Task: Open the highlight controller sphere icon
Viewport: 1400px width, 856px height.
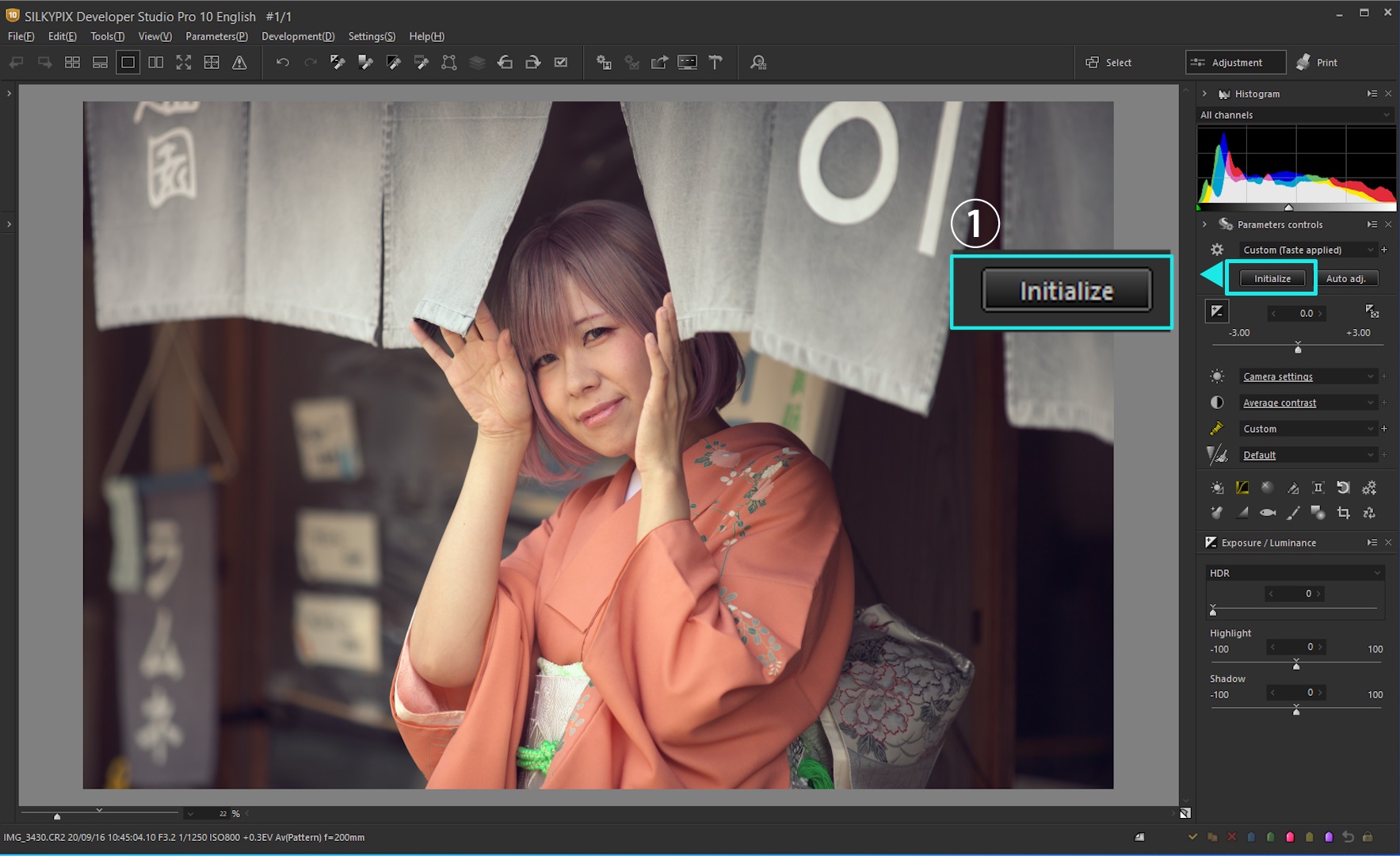Action: tap(1268, 487)
